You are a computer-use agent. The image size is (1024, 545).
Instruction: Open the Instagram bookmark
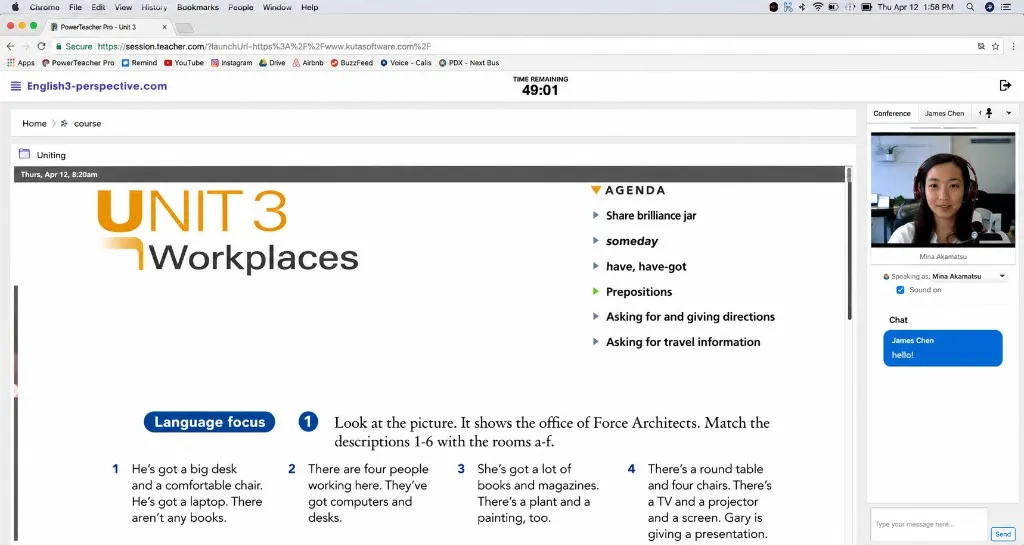[231, 63]
